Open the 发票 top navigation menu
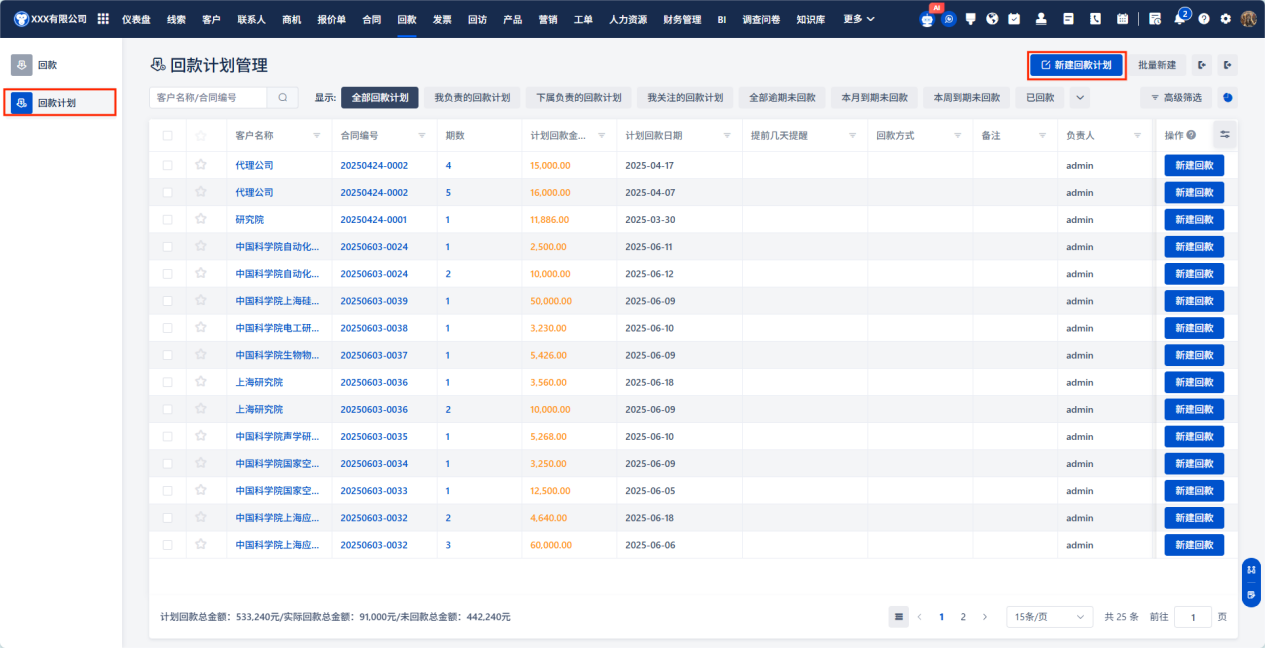 pos(442,19)
